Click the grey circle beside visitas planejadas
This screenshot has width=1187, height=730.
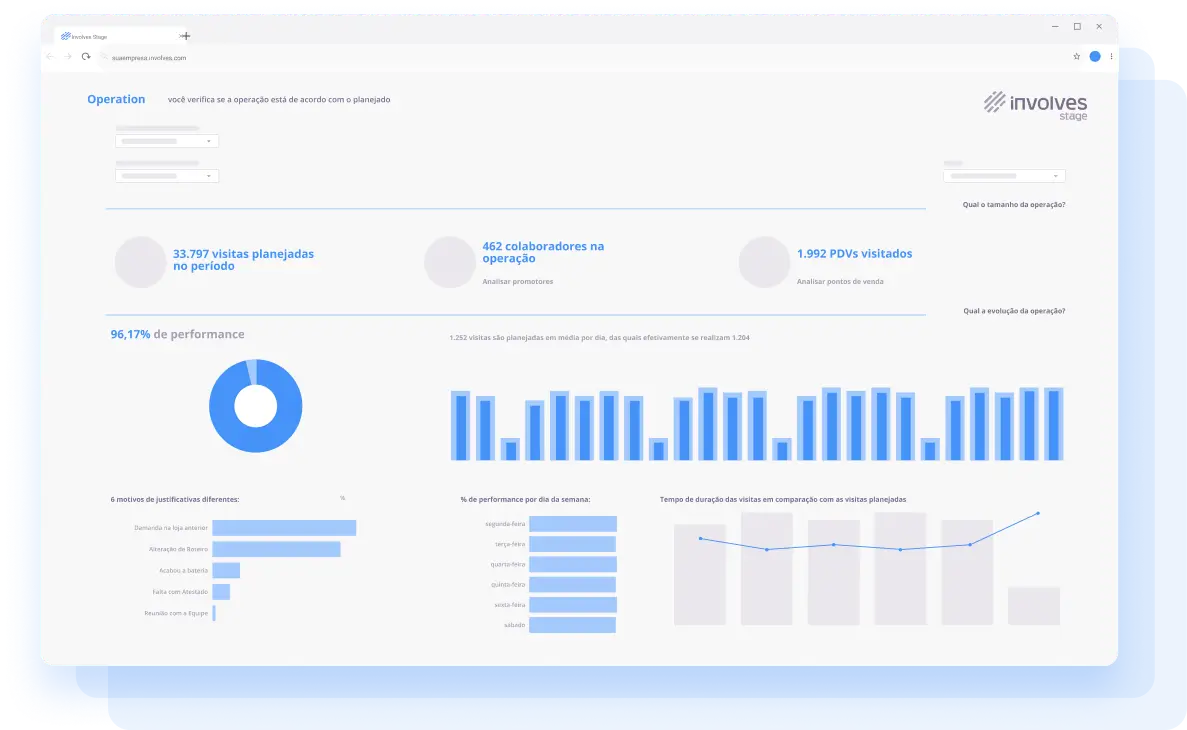click(x=140, y=262)
